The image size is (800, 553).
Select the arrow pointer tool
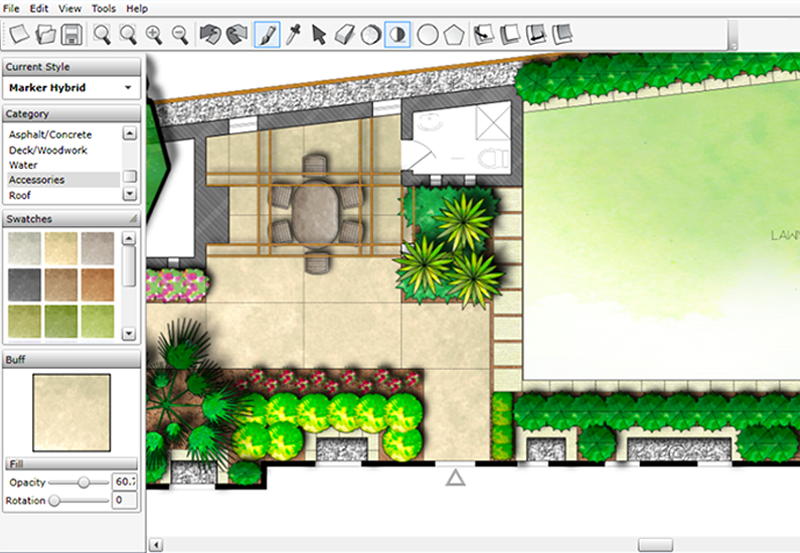tap(319, 35)
